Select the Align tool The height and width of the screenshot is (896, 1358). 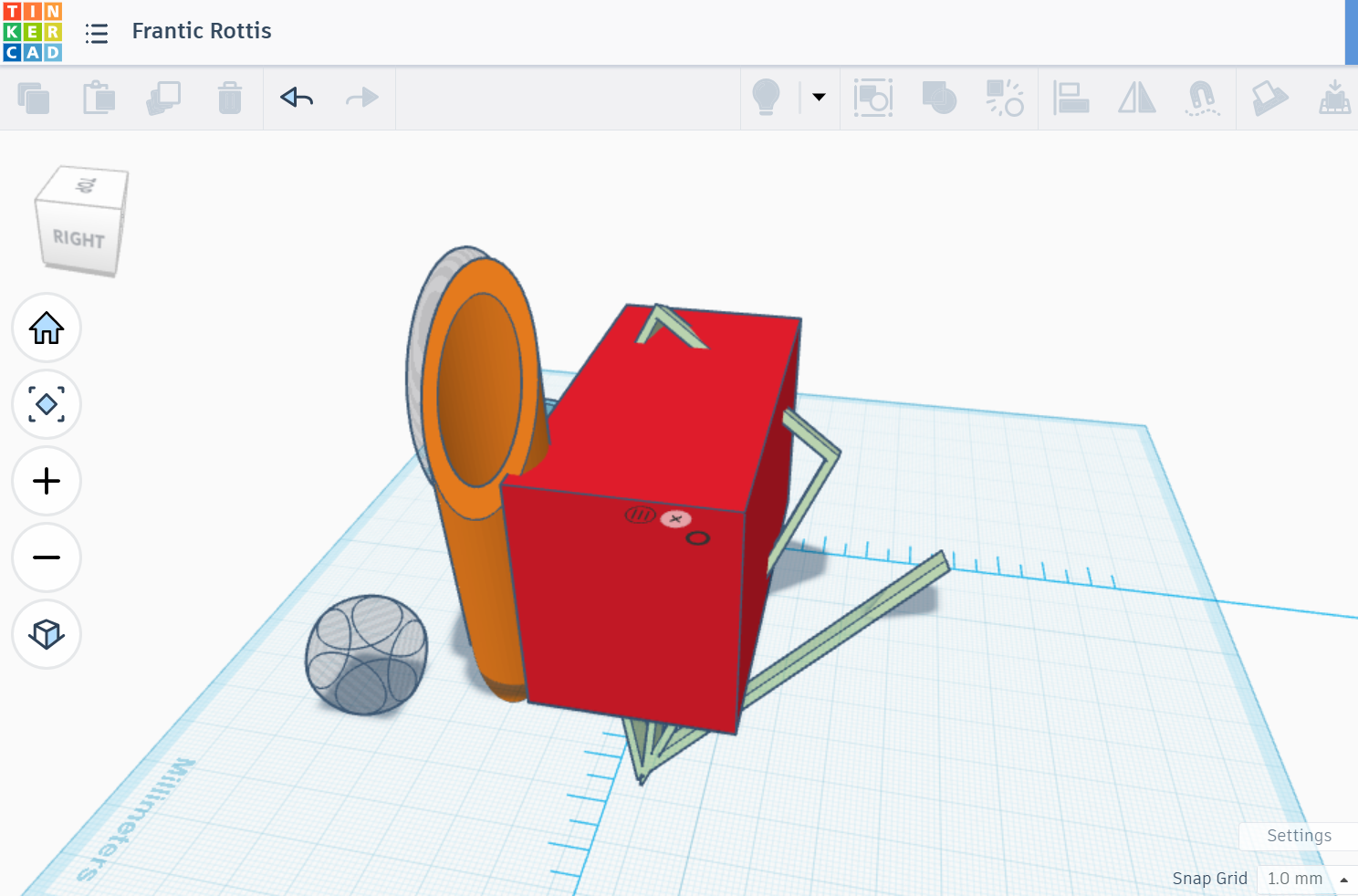[x=1071, y=98]
